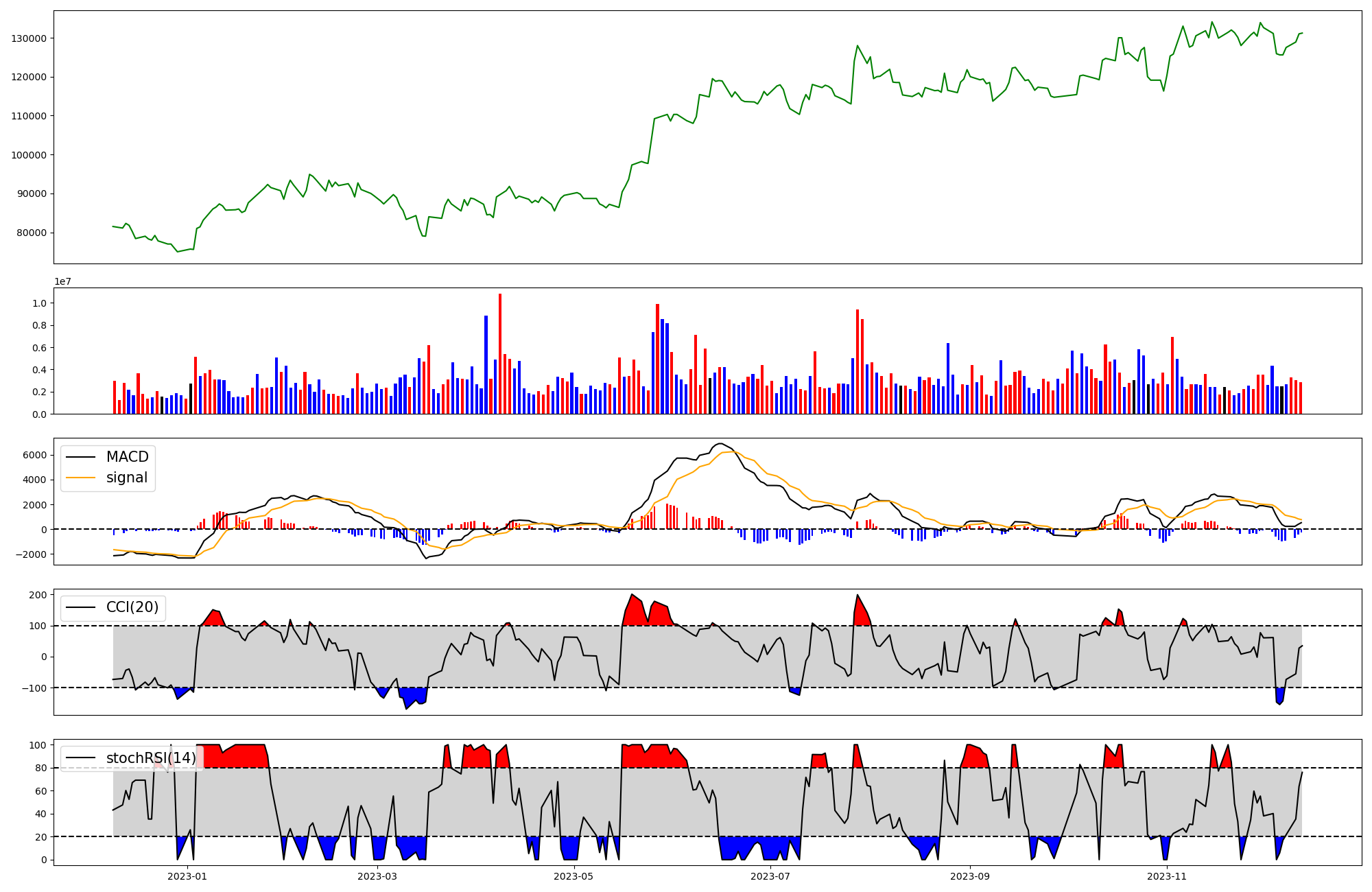Click the 2023-09 x-axis tick label
Viewport: 1372px width, 892px height.
tap(970, 876)
